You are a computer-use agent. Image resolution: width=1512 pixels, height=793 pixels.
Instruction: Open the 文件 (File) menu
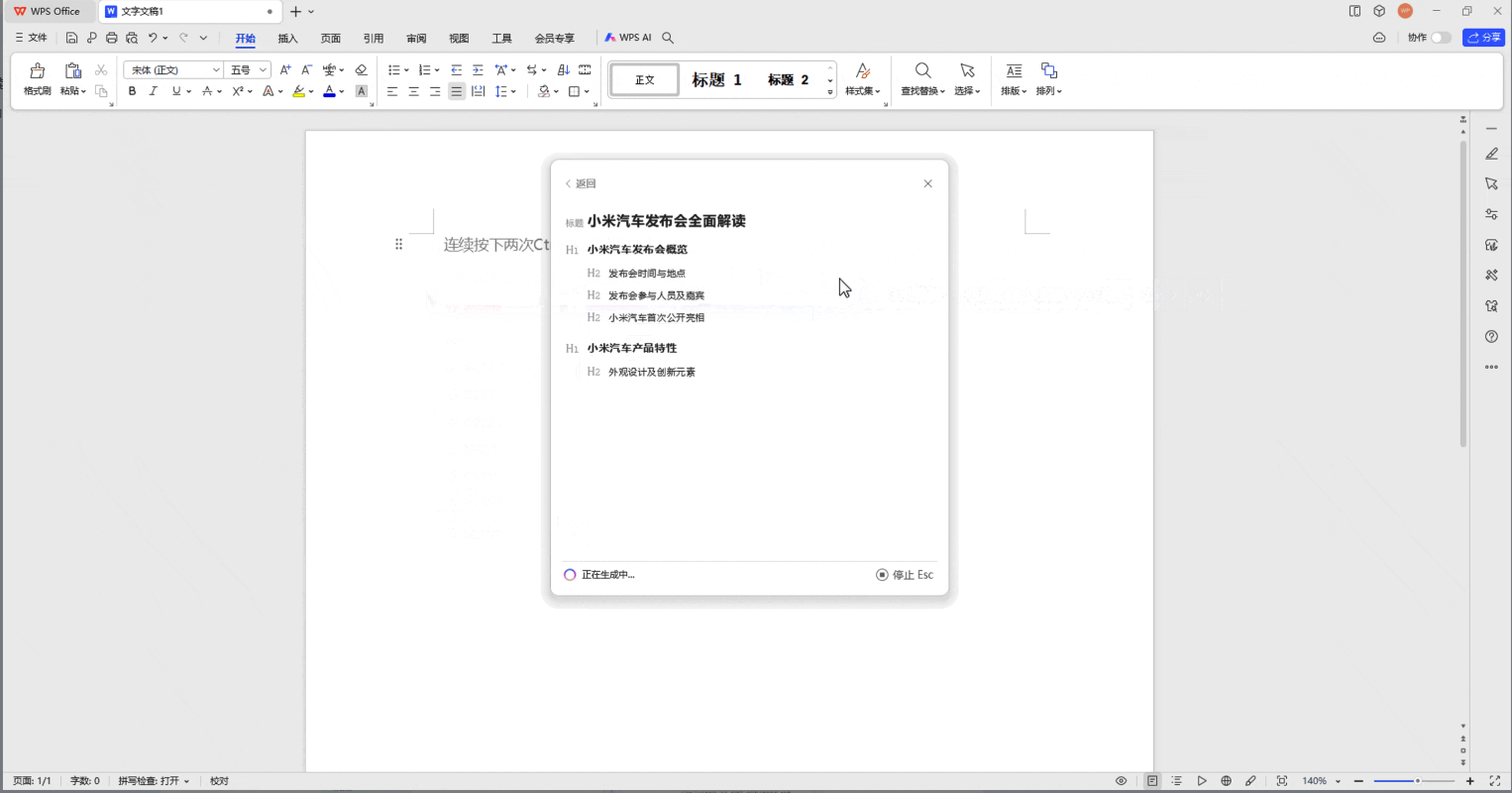32,38
